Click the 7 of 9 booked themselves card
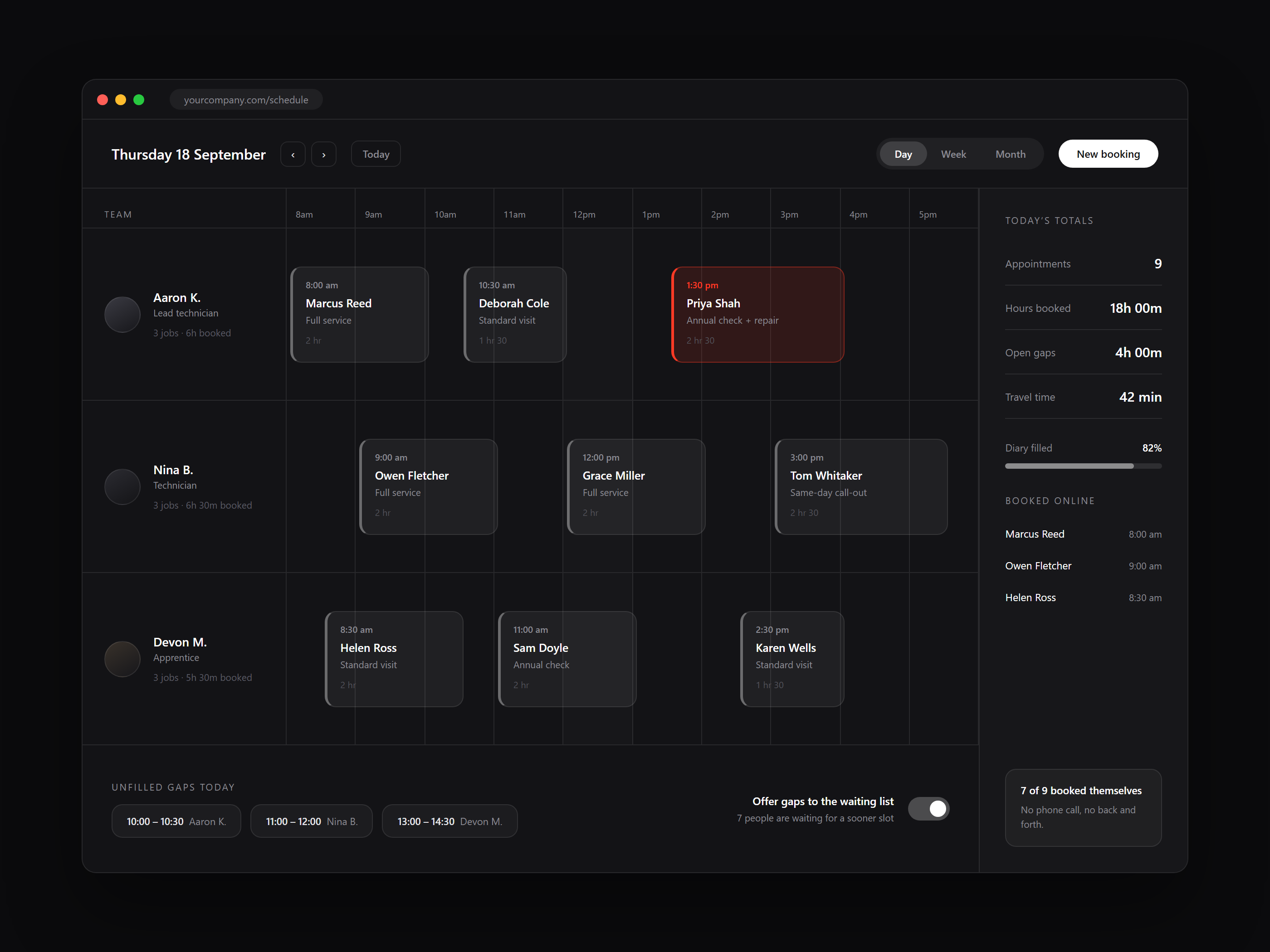1270x952 pixels. click(x=1083, y=807)
